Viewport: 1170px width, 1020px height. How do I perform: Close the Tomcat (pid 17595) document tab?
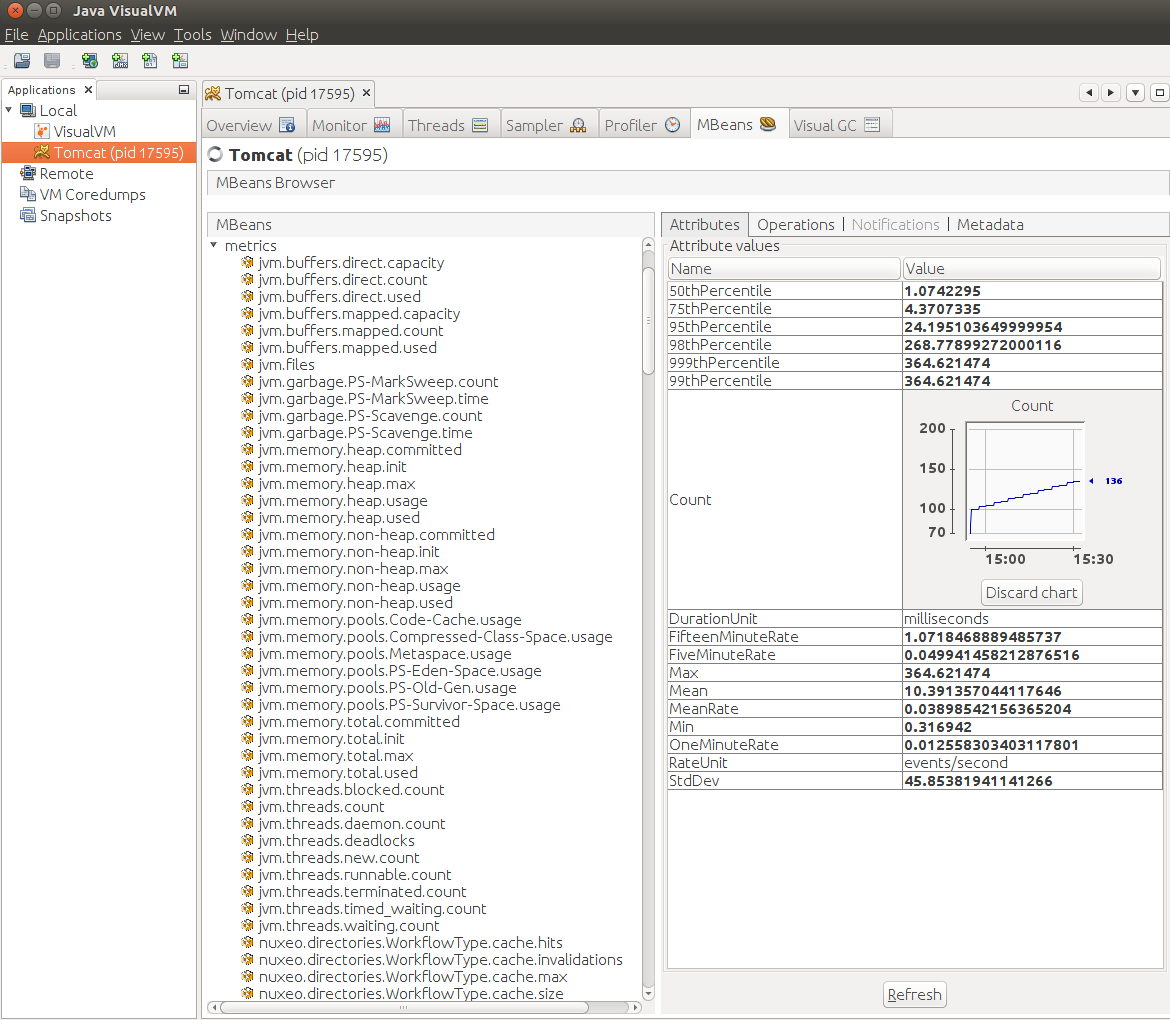click(x=366, y=93)
